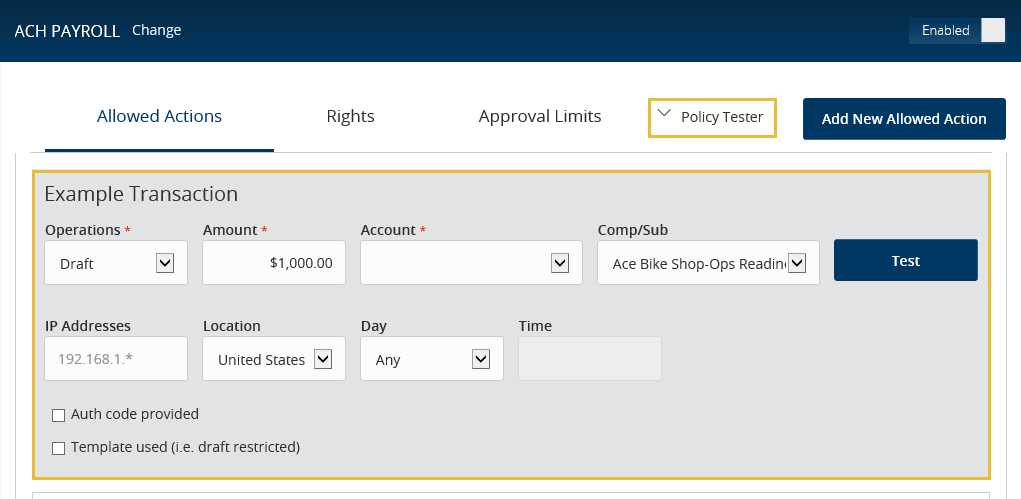The image size is (1021, 499).
Task: Toggle the Enabled switch for ACH Payroll
Action: click(x=957, y=31)
